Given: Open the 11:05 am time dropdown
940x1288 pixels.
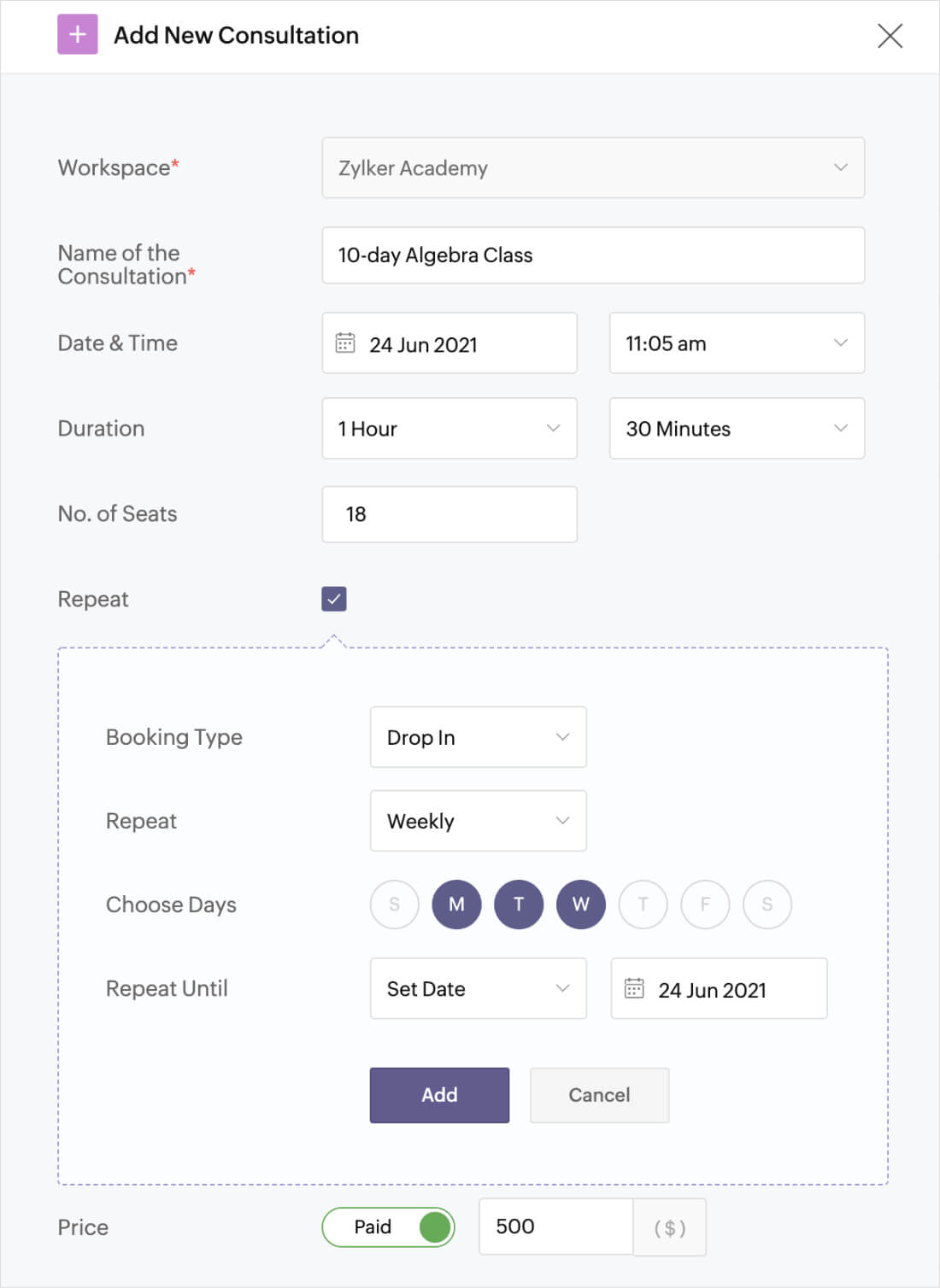Looking at the screenshot, I should point(737,343).
